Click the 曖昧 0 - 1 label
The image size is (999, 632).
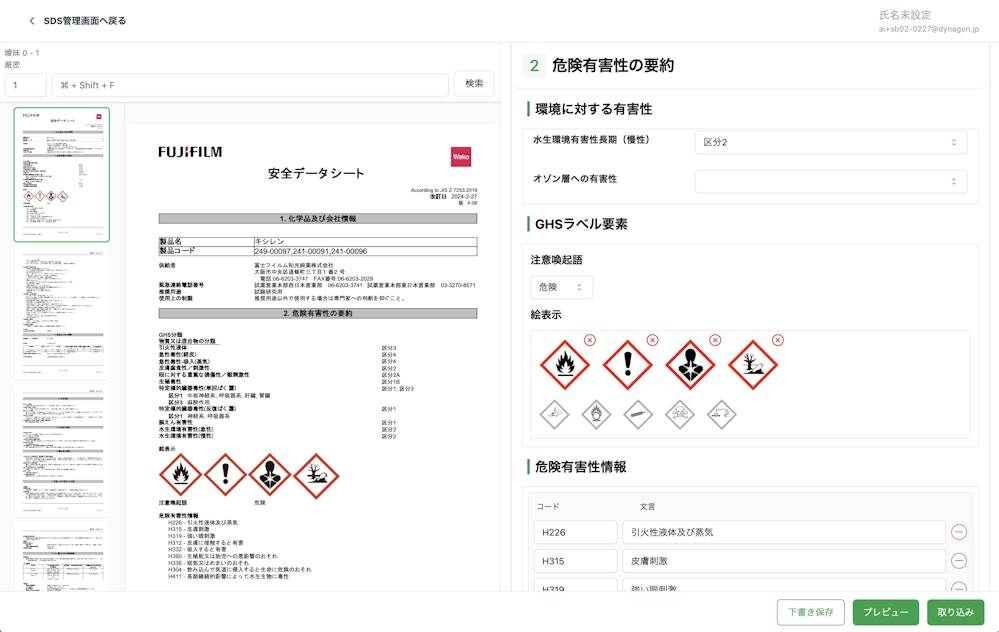pos(22,53)
